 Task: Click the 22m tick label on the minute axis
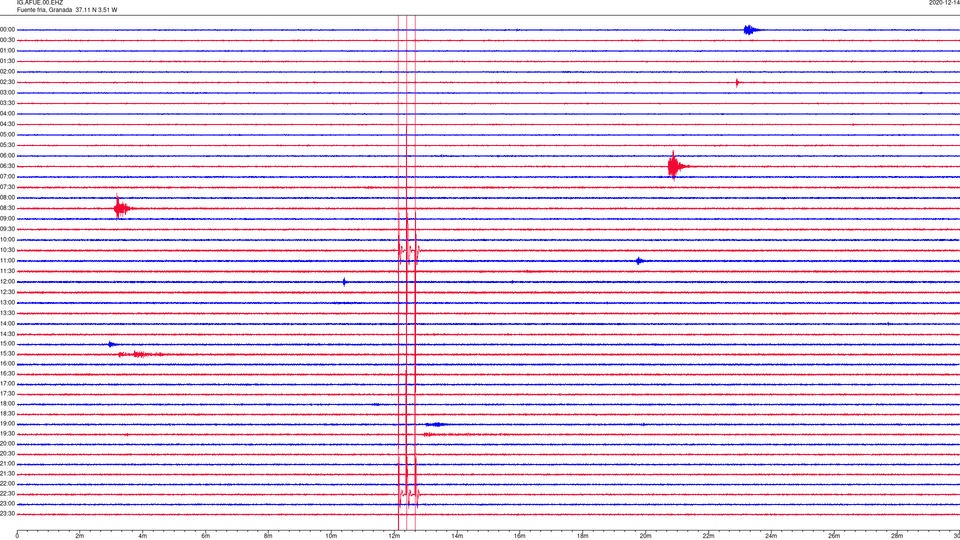tap(708, 536)
